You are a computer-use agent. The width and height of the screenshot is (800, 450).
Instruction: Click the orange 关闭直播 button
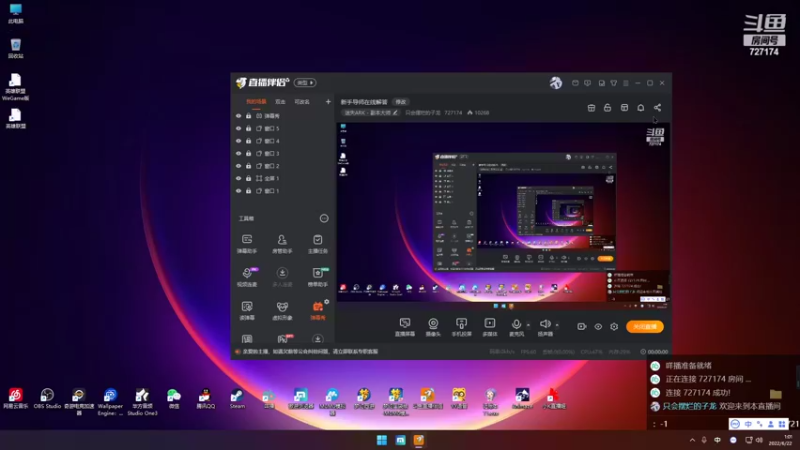coord(645,327)
